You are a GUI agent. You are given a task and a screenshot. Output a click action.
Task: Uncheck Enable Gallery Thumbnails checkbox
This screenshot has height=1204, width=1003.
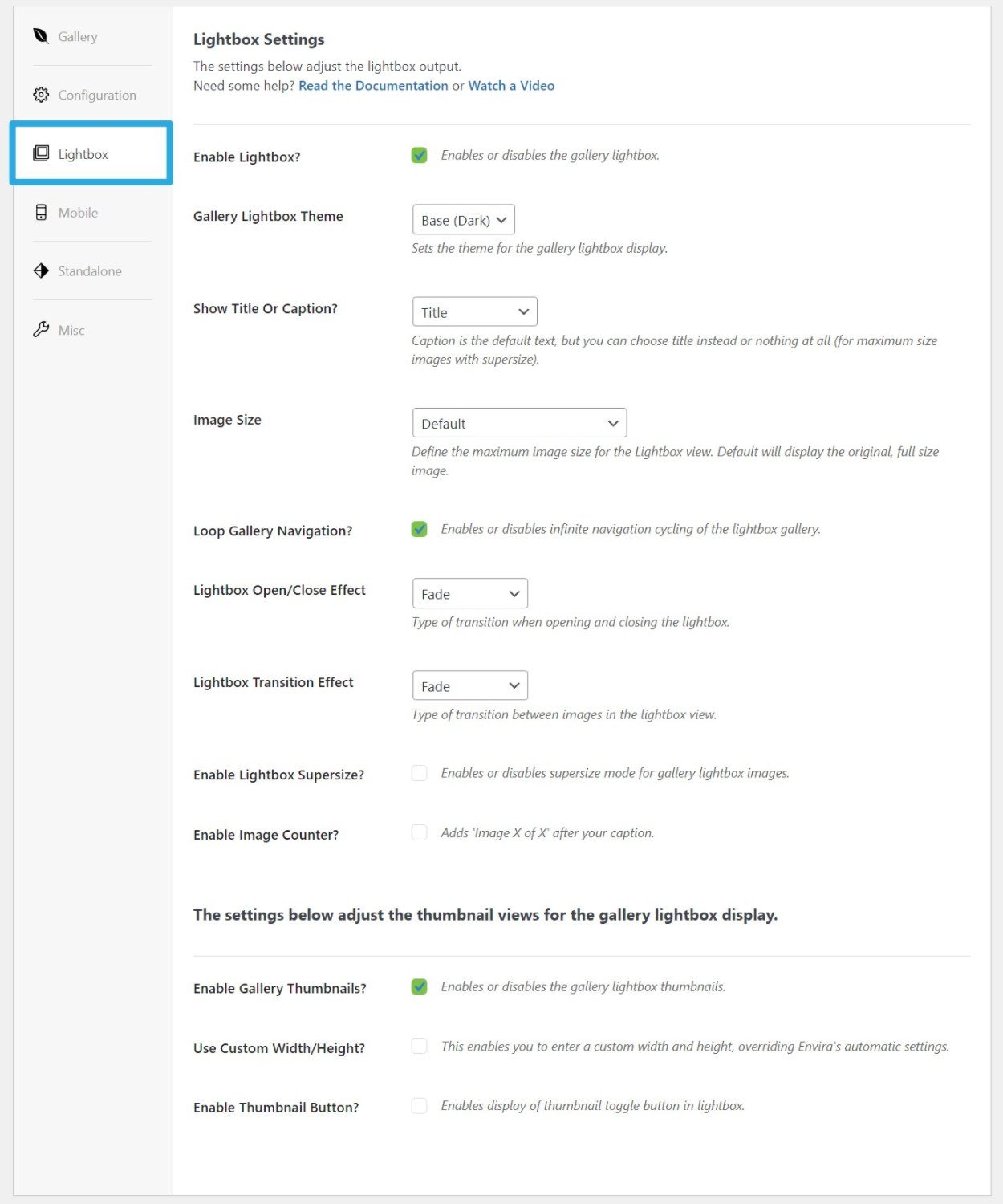coord(419,986)
